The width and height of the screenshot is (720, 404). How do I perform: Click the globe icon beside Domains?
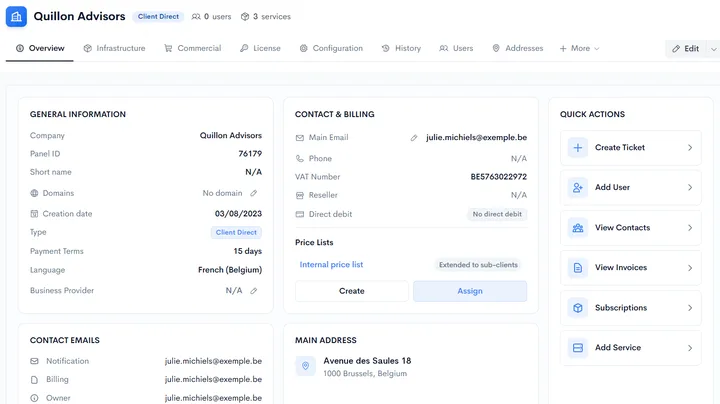34,193
